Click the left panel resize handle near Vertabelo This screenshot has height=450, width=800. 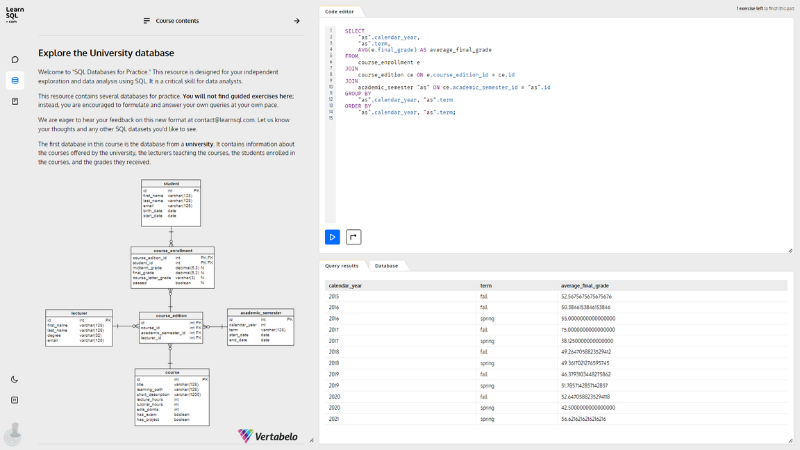click(x=311, y=440)
